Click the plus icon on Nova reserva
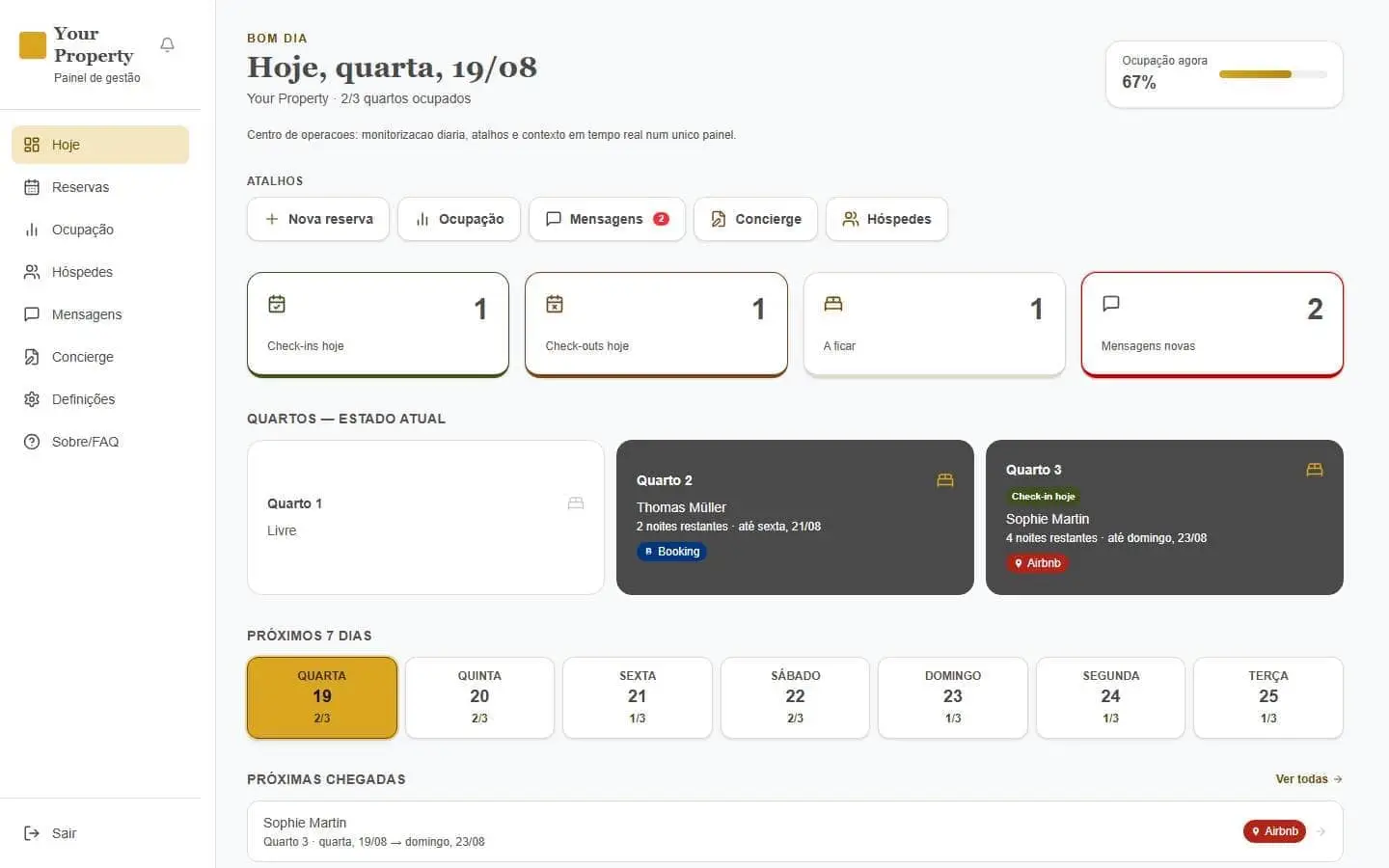 272,219
